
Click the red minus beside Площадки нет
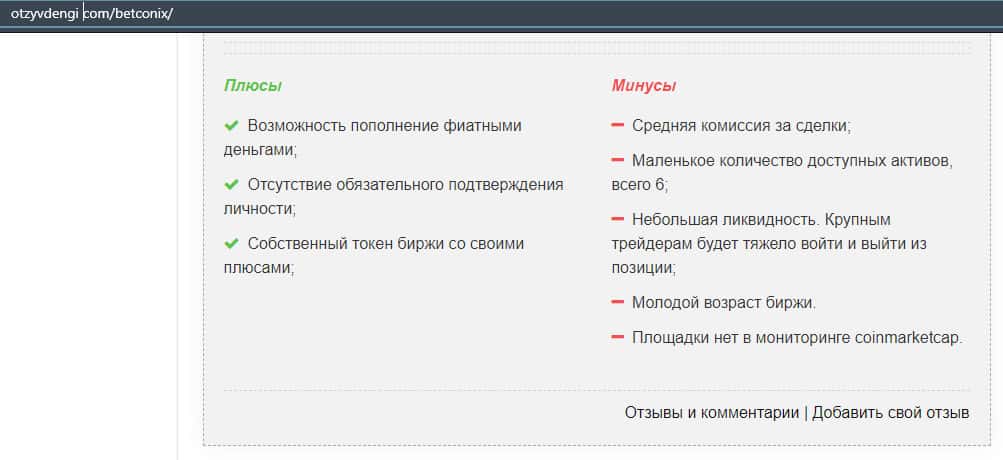point(617,337)
